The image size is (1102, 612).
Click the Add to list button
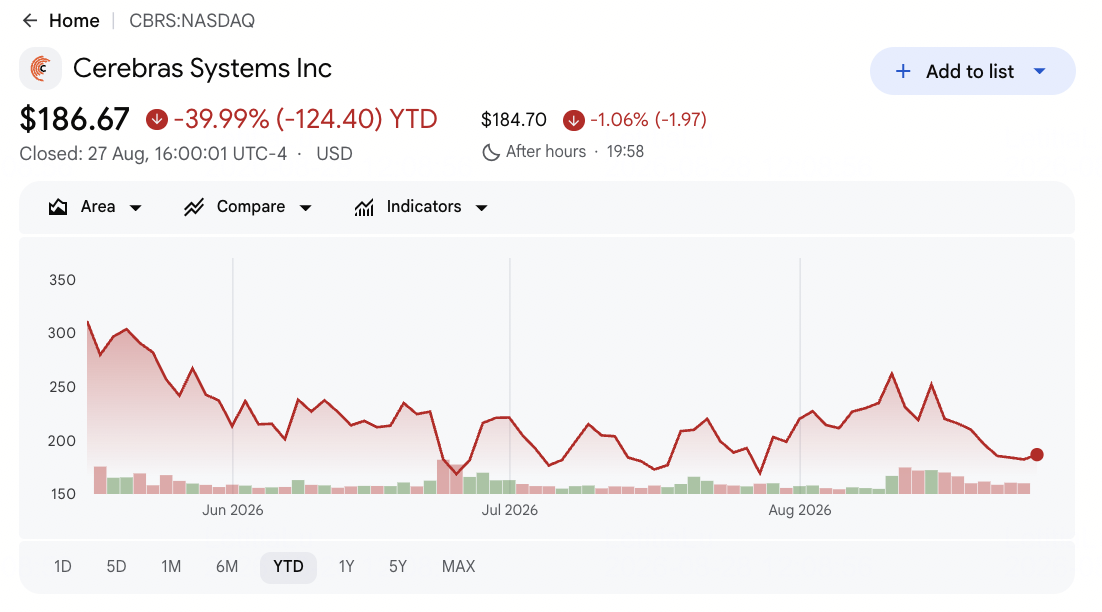(x=973, y=71)
